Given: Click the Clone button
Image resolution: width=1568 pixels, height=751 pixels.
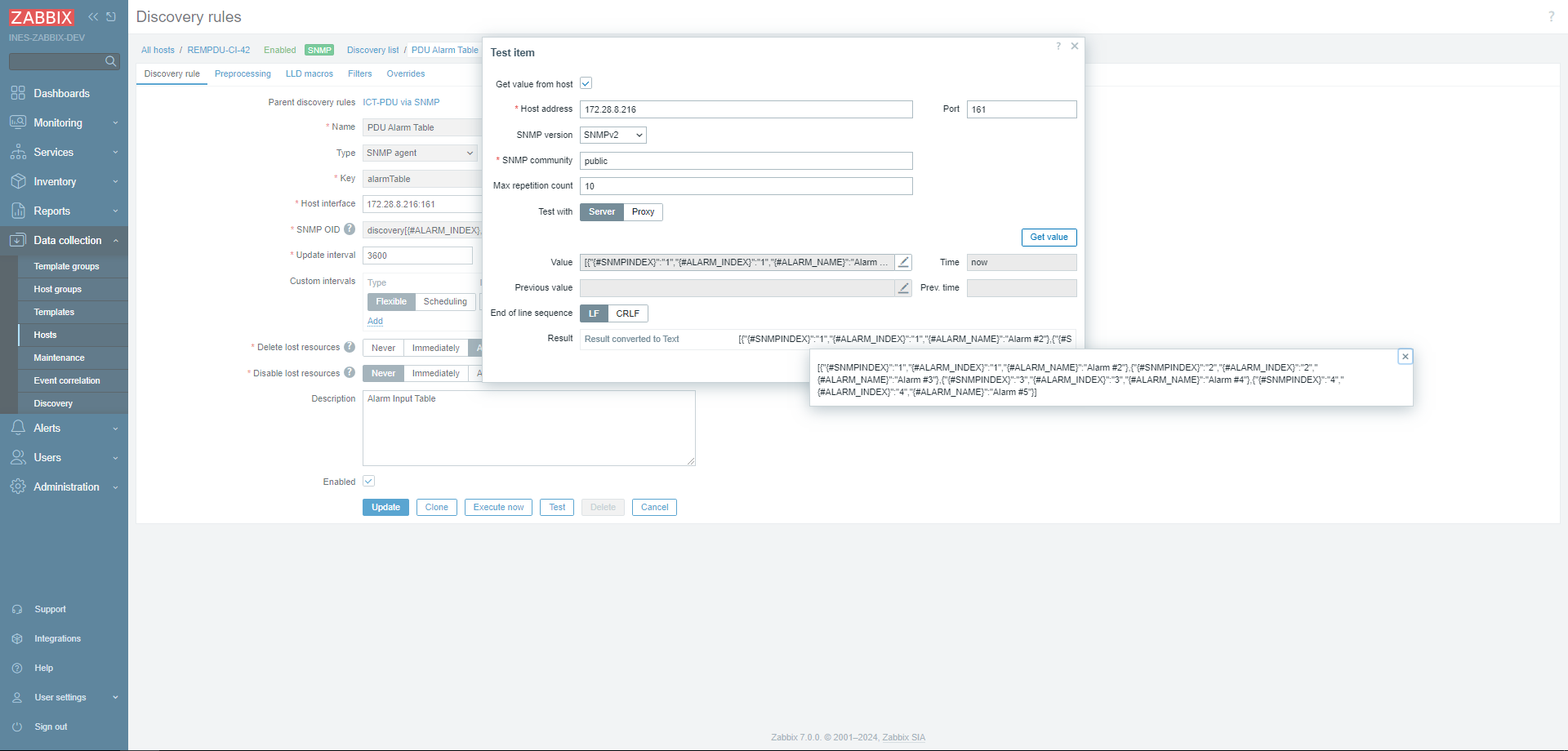Looking at the screenshot, I should 437,508.
